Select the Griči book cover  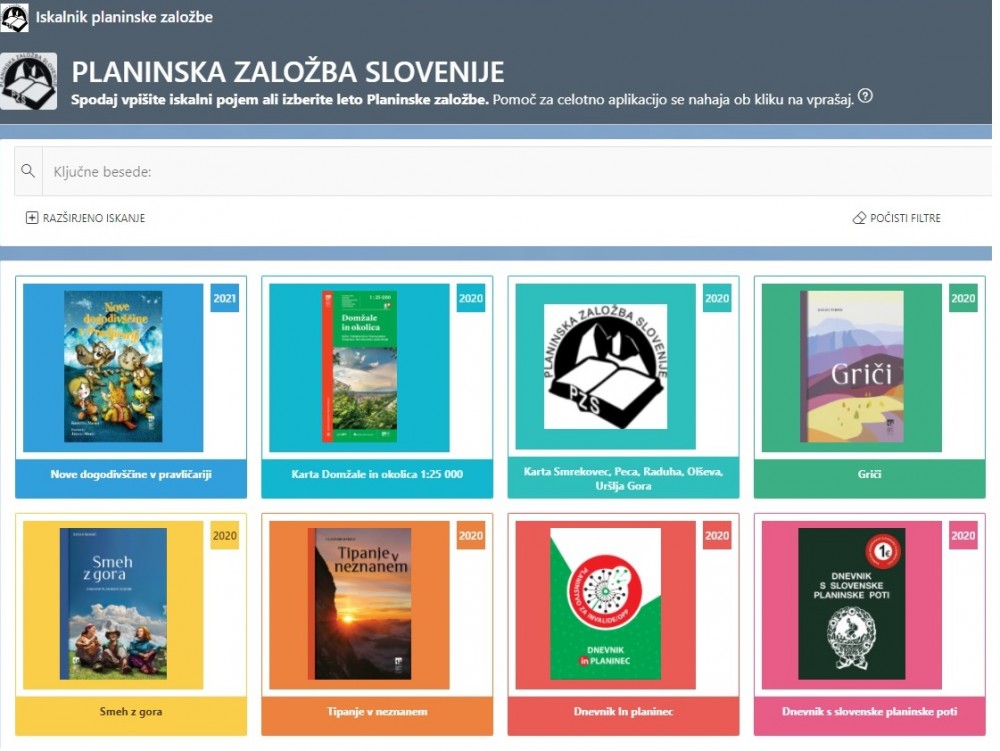click(851, 367)
